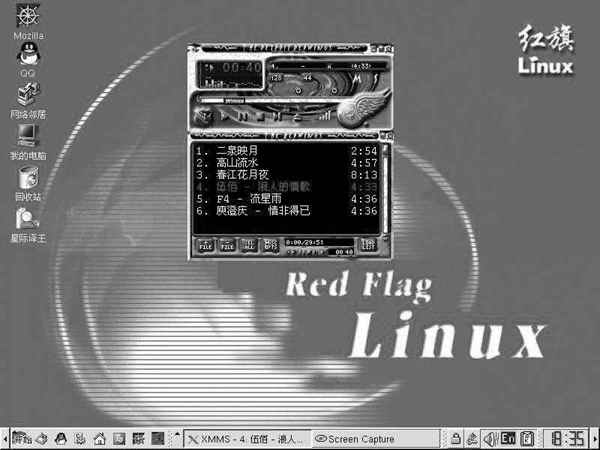
Task: Skip to previous track in XMMS
Action: (x=203, y=117)
